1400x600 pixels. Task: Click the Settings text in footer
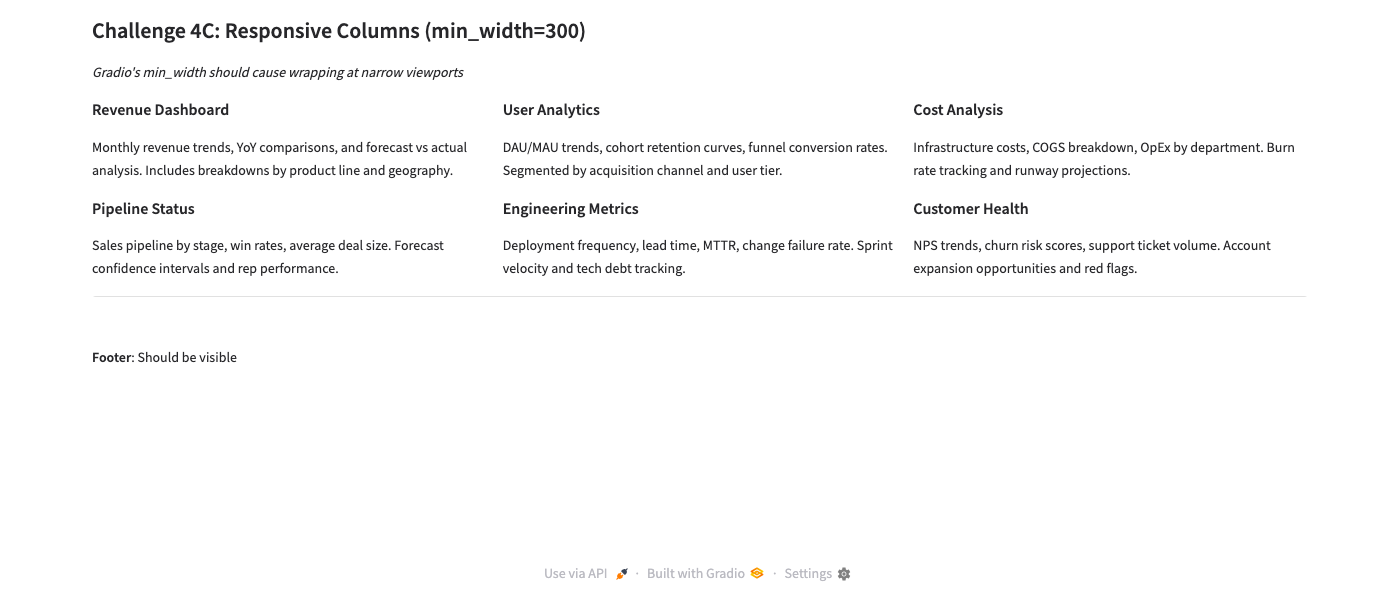click(x=808, y=574)
